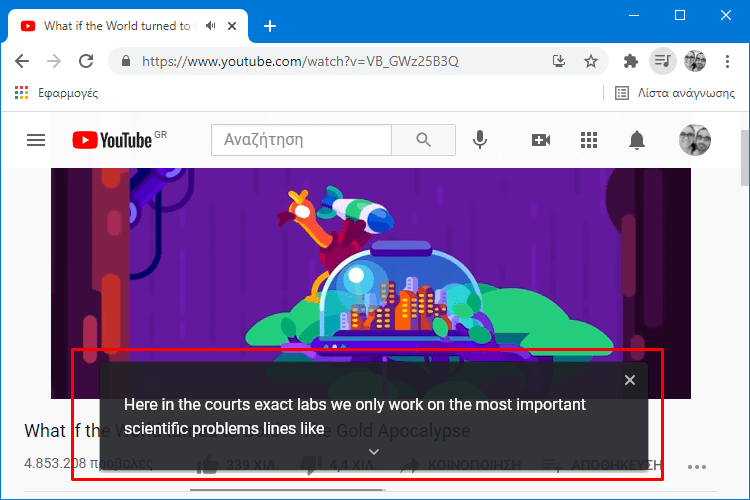Open Chrome's three-dot menu
750x500 pixels.
728,61
